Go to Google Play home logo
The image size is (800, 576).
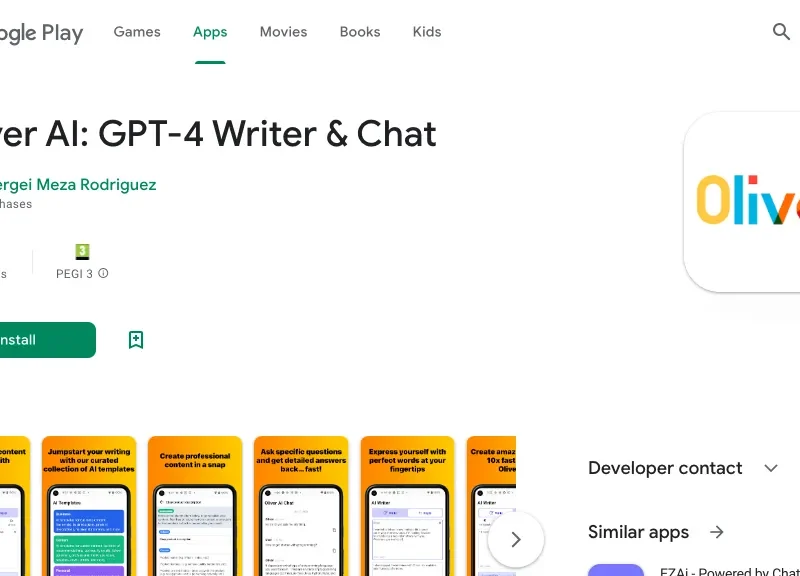[41, 33]
